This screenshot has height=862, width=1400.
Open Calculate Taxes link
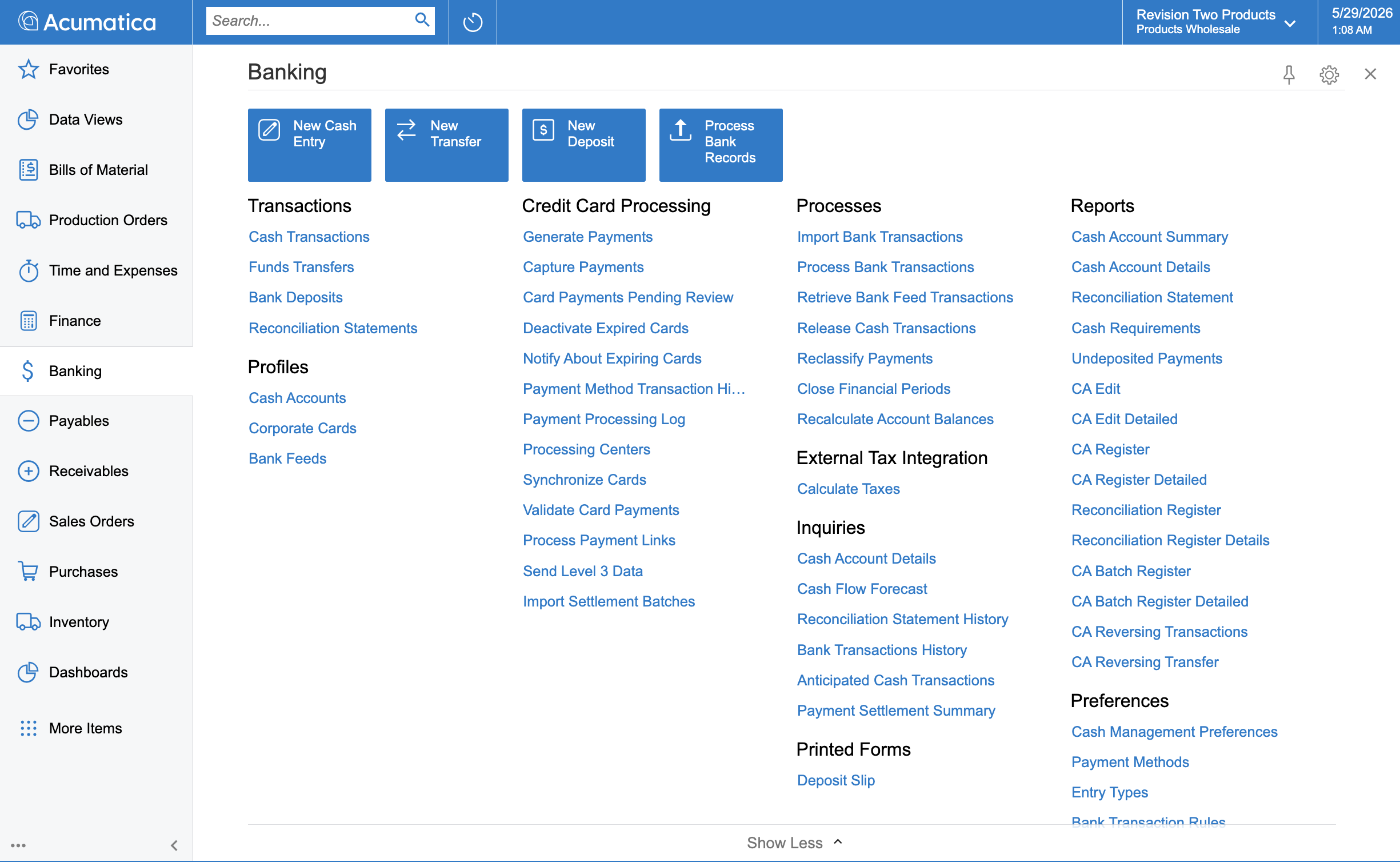(849, 489)
